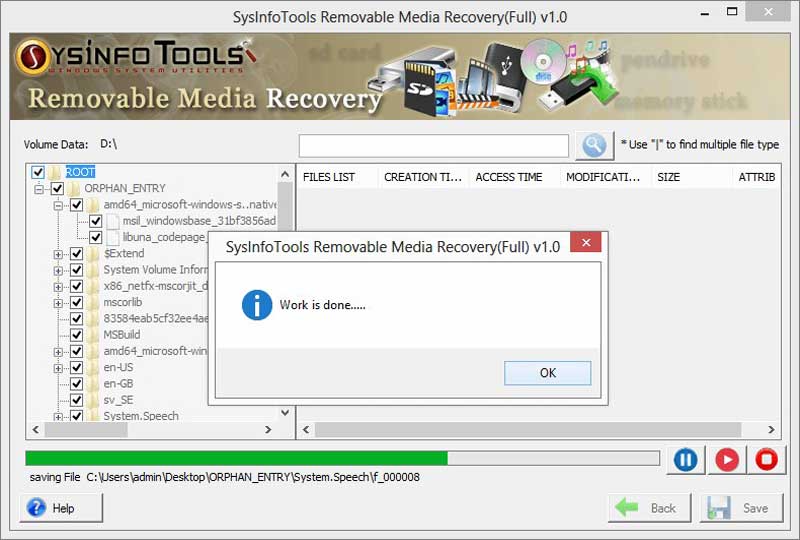Sort by ACCESS TIME column header
The image size is (800, 540).
(x=514, y=177)
